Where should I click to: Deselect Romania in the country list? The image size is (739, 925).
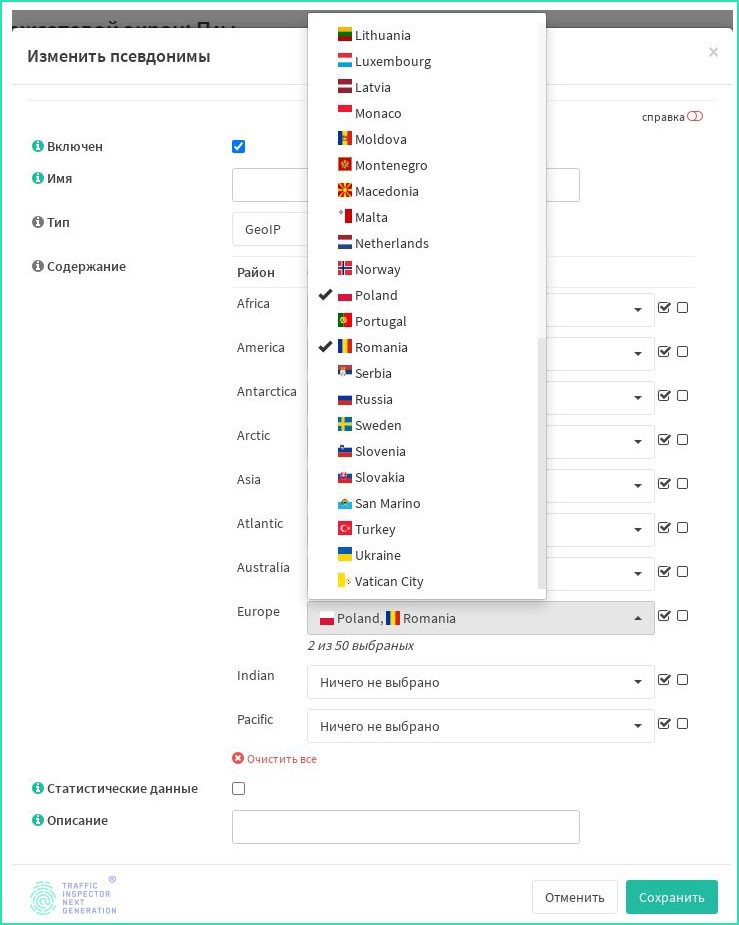423,347
